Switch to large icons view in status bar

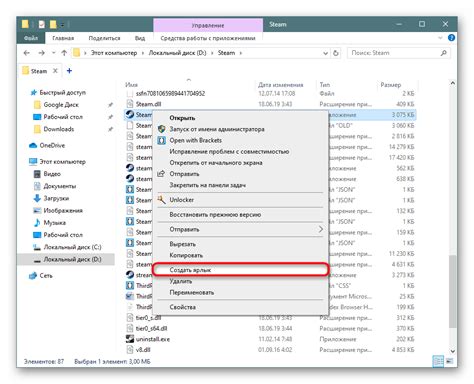click(x=449, y=361)
